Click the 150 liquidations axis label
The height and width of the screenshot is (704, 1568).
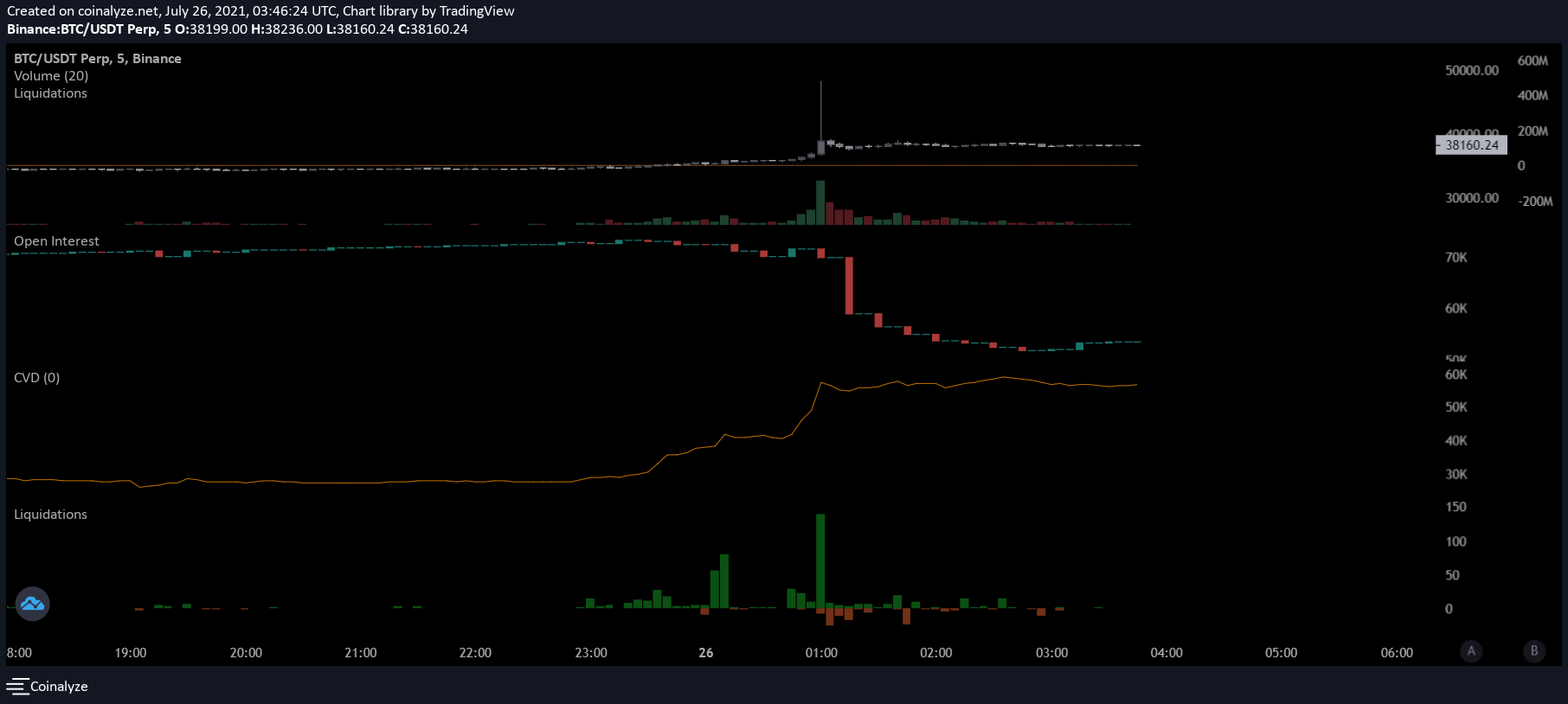click(1456, 507)
